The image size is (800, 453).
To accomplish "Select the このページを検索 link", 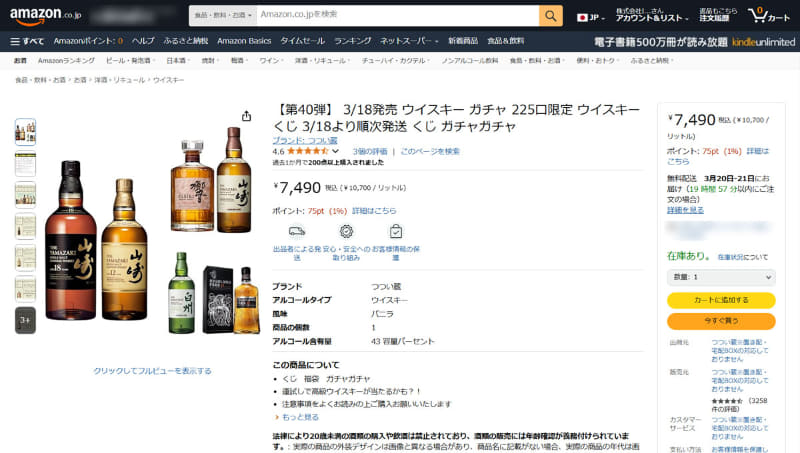I will tap(430, 152).
